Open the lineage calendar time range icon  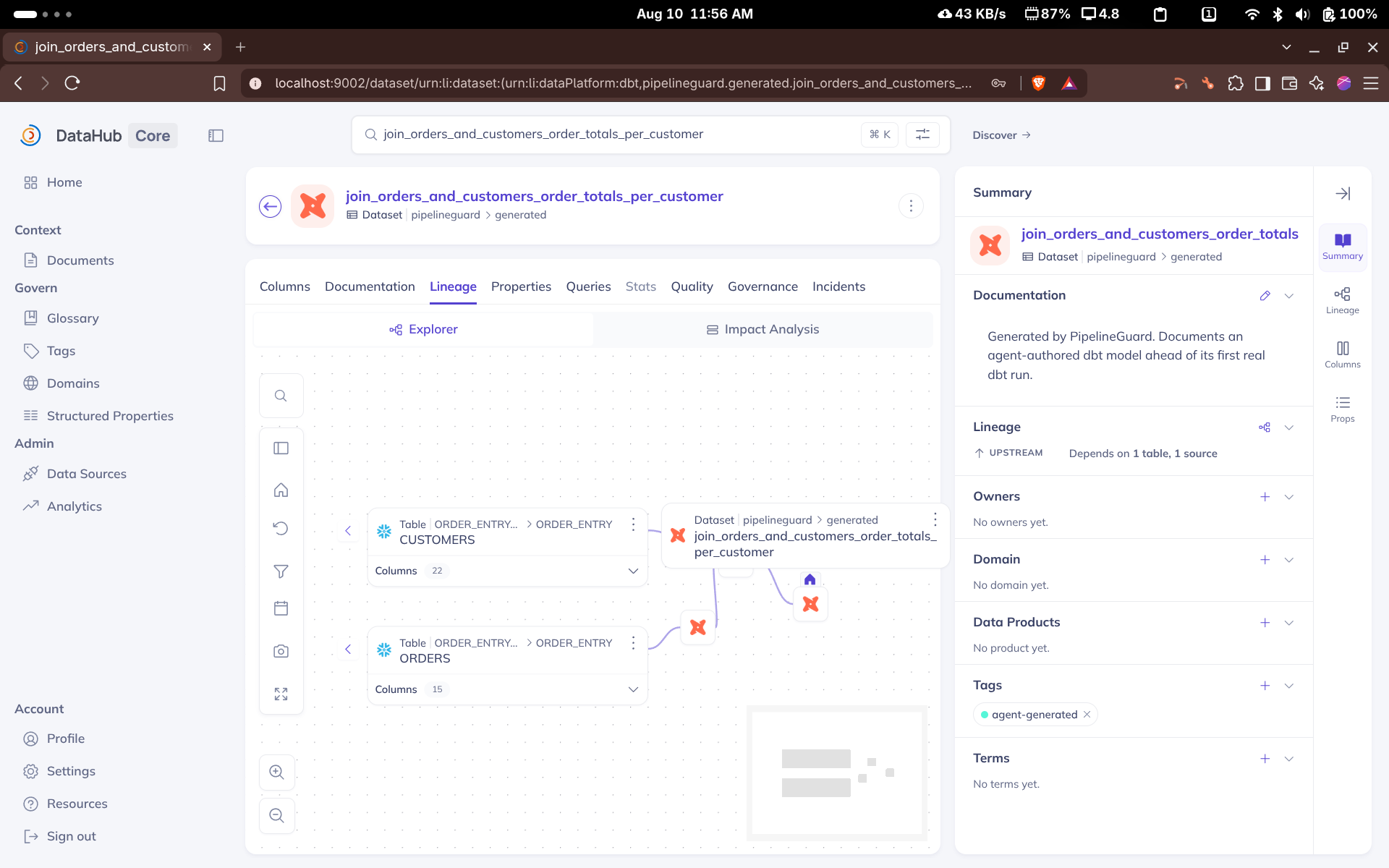(x=281, y=608)
